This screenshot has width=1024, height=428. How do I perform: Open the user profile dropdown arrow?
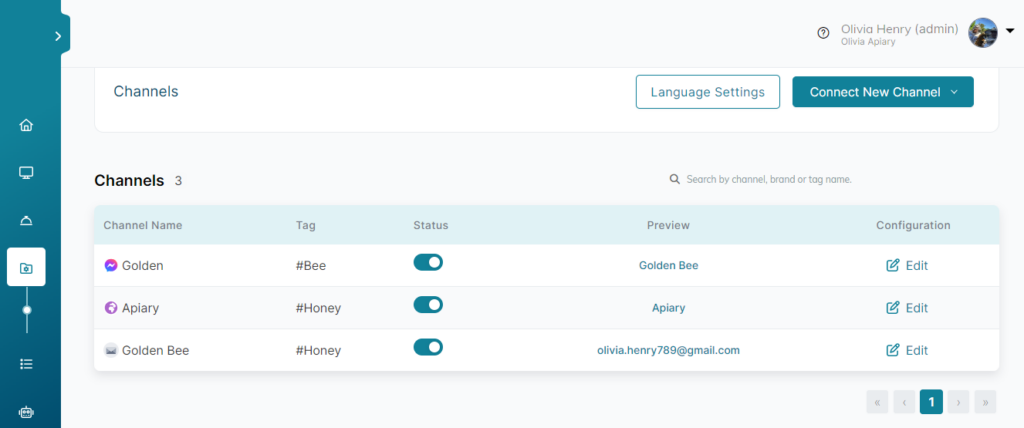(1010, 31)
